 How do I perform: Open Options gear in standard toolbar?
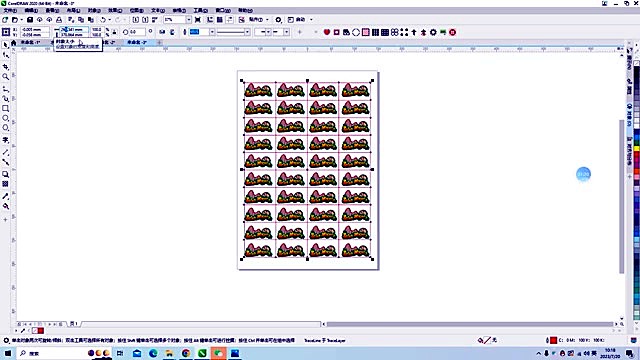(x=278, y=20)
